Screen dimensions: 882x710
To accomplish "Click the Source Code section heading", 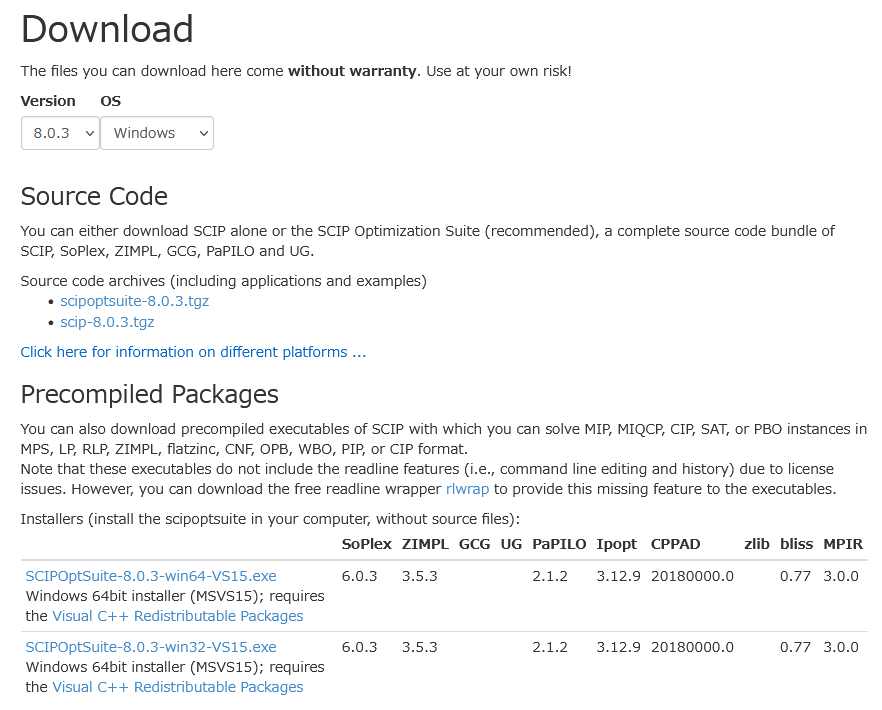I will point(94,196).
